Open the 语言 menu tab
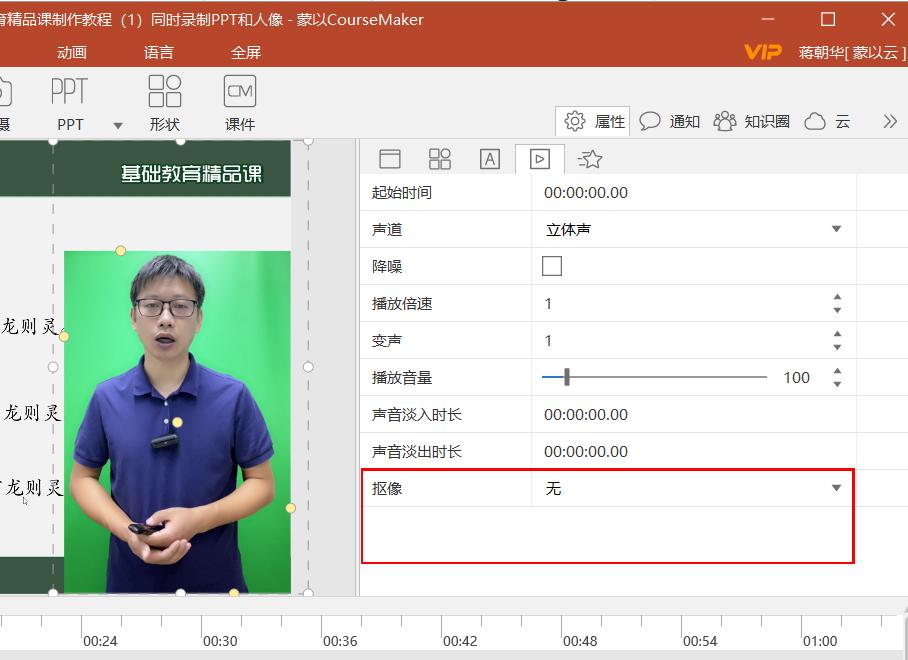908x660 pixels. coord(158,52)
